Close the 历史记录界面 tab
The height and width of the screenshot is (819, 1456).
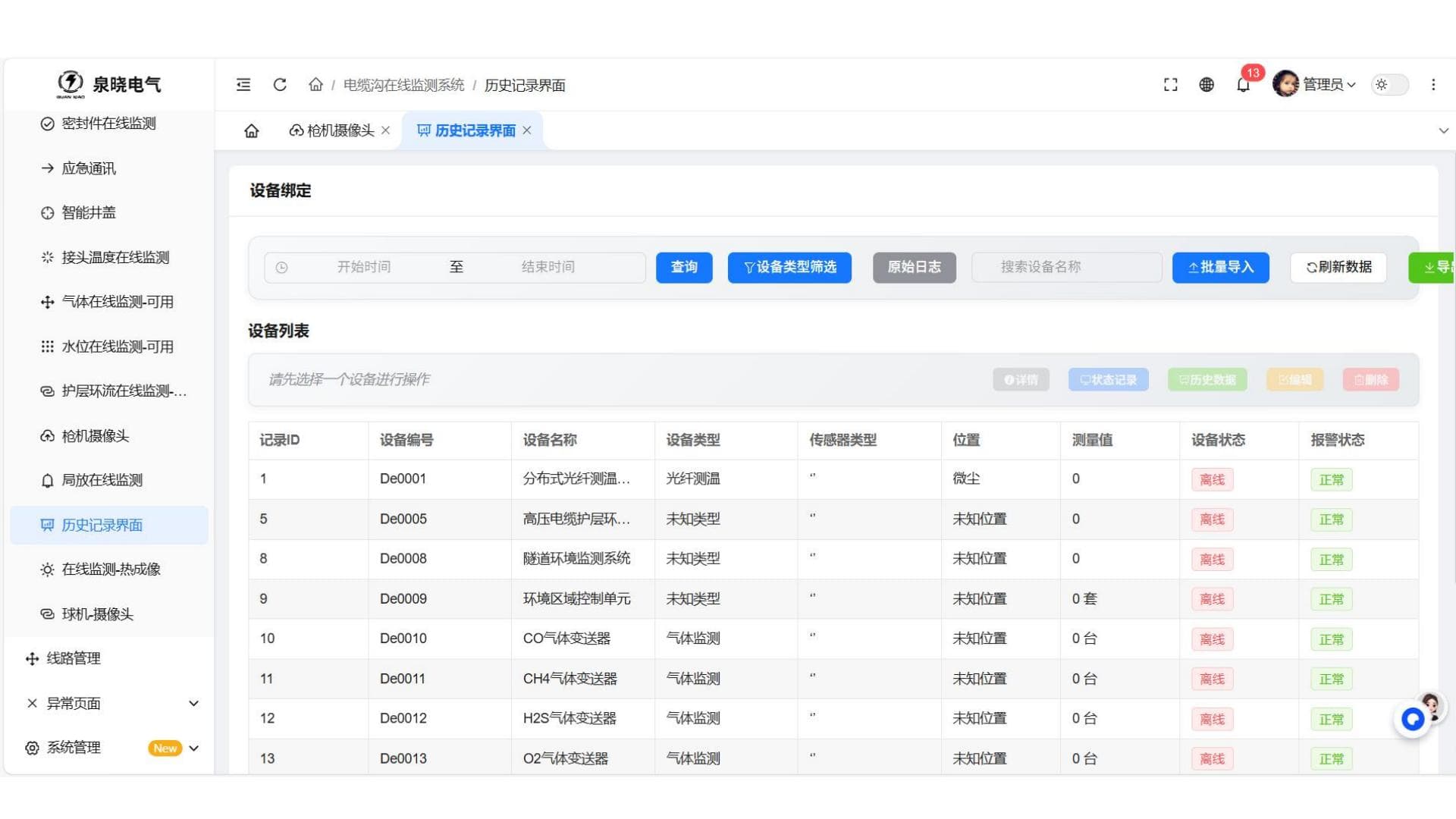tap(526, 130)
